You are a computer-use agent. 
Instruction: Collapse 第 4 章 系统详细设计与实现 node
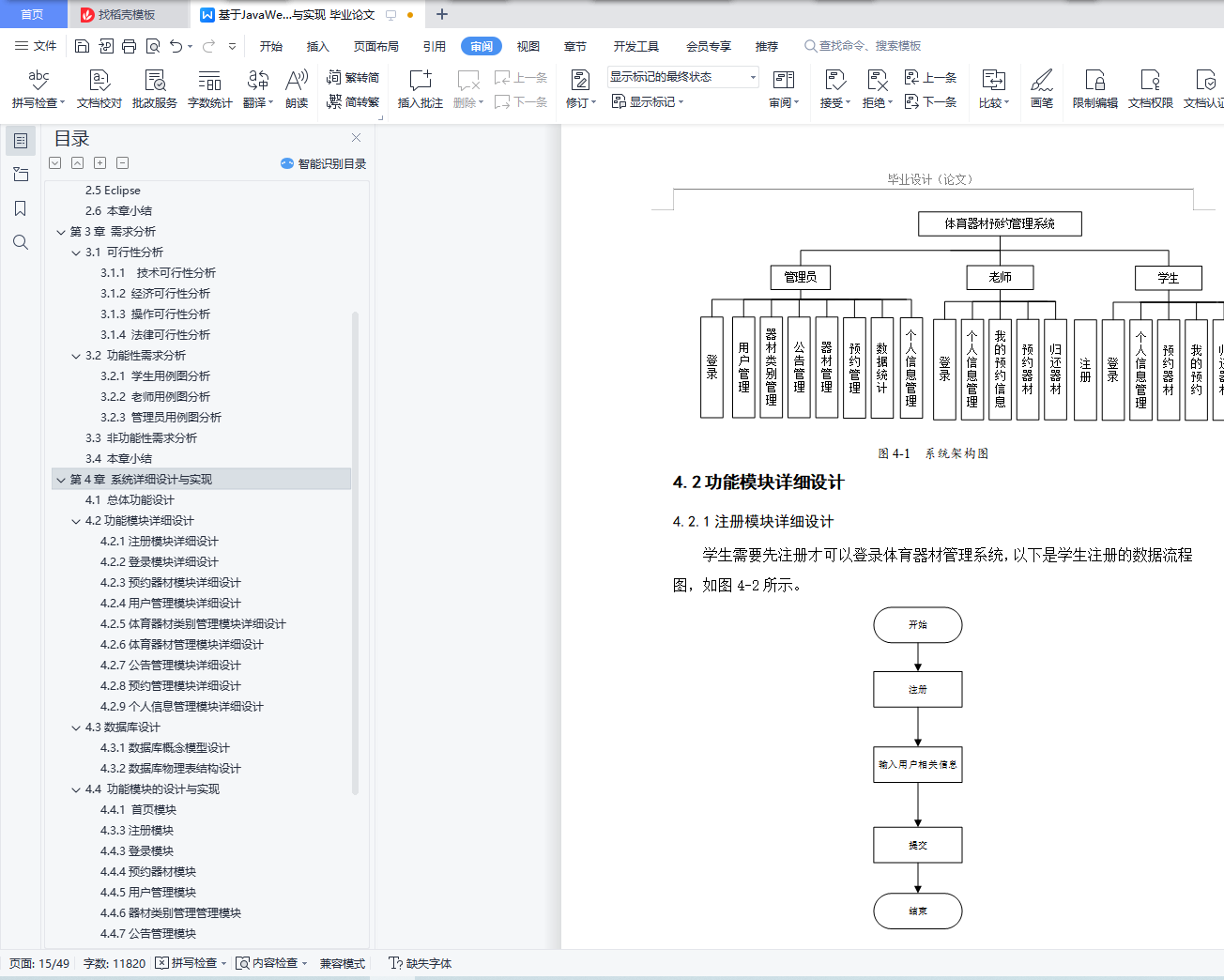(x=61, y=480)
